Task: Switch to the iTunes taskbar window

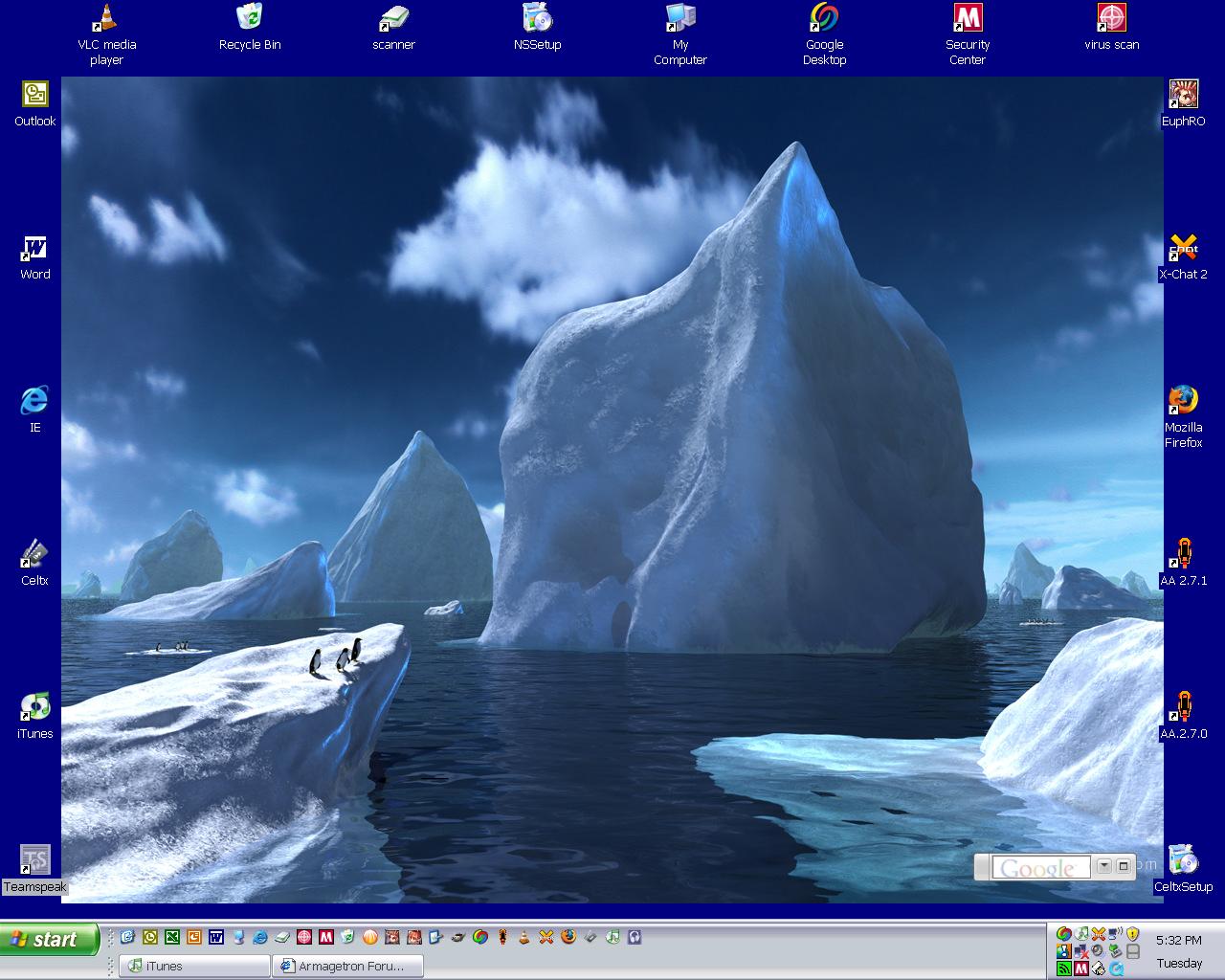Action: coord(195,966)
